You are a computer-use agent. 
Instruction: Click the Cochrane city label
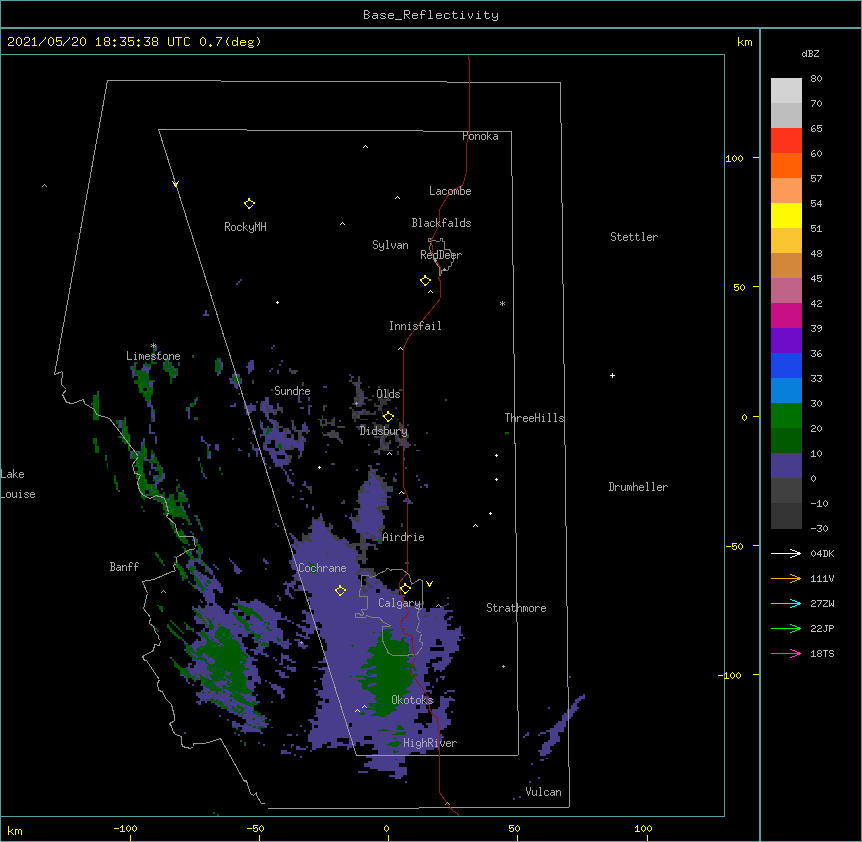[322, 568]
